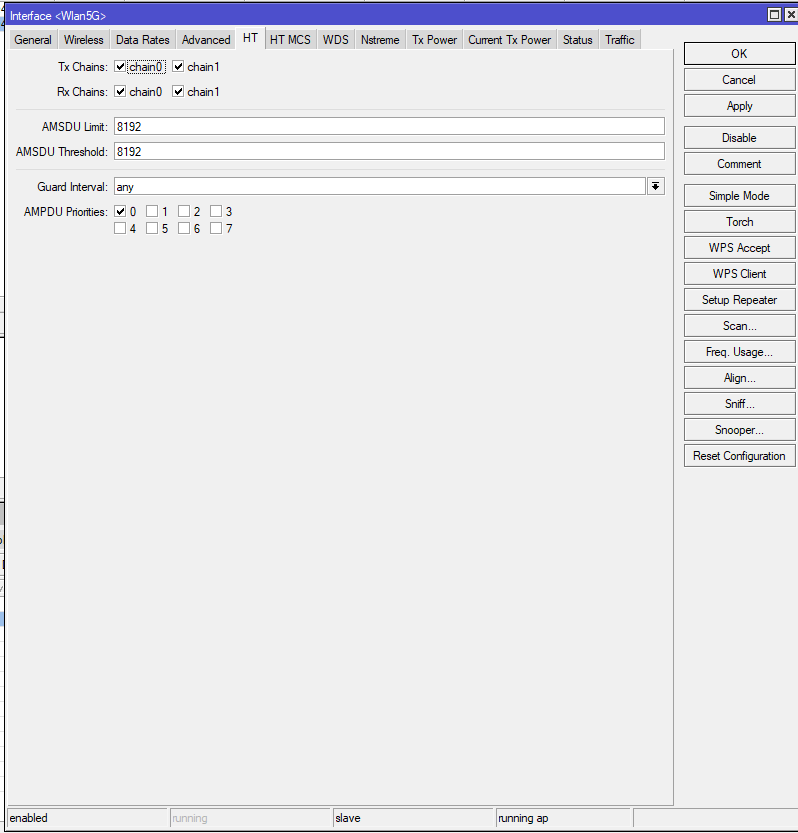Start a wireless Scan
This screenshot has width=798, height=833.
click(739, 326)
